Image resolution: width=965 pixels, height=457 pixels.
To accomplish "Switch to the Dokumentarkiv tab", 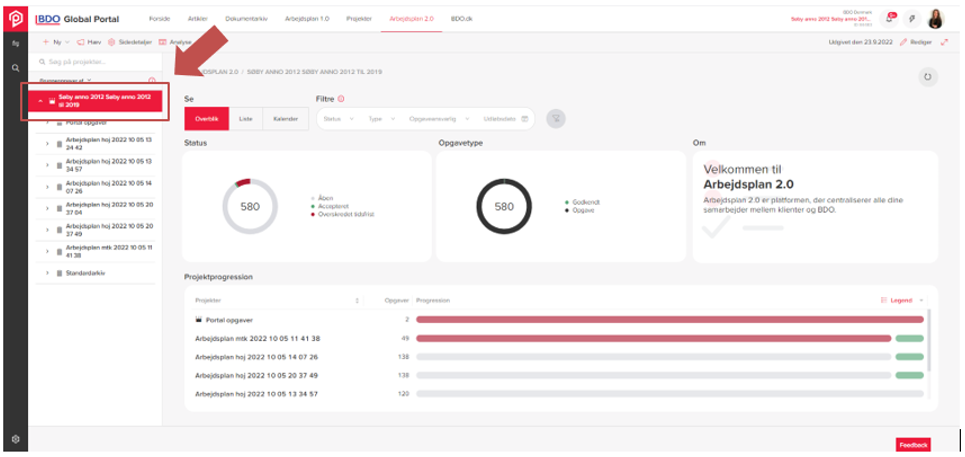I will coord(246,19).
